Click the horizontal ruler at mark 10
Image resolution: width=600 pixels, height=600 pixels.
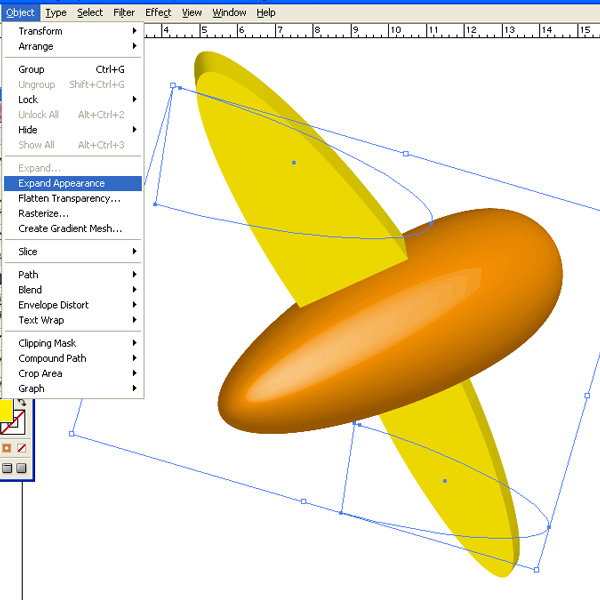tap(396, 30)
